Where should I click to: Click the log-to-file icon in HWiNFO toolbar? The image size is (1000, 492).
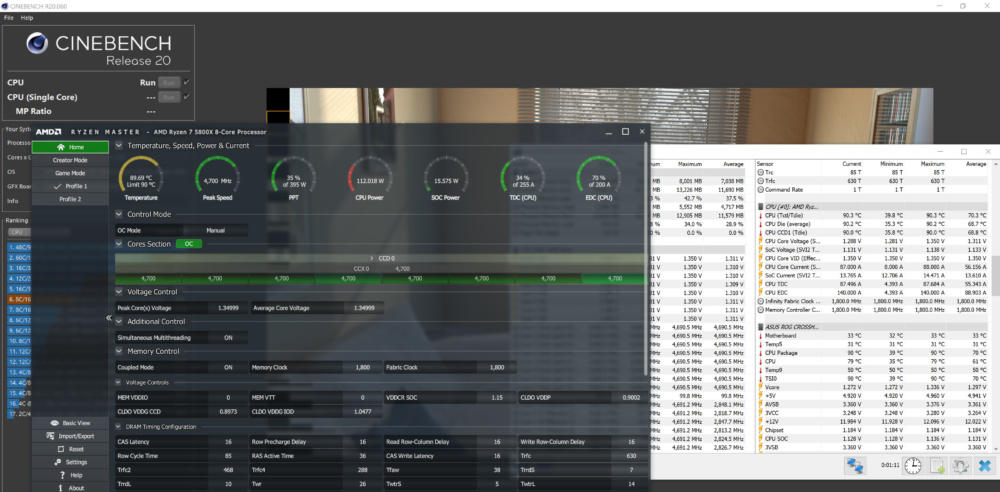[x=937, y=466]
